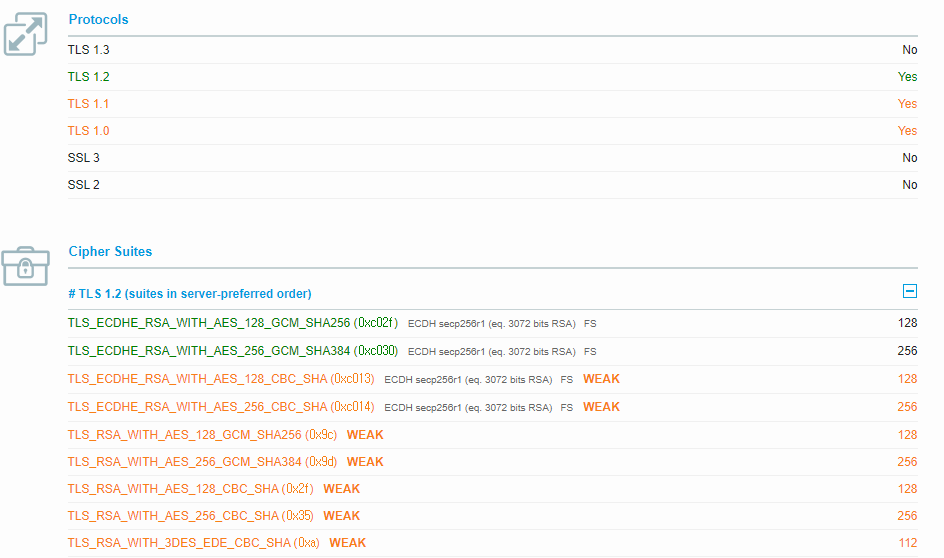Screen dimensions: 944x558
Task: Select TLS_RSA_WITH_AES_128_CBC_SHA (0x2f) suite name
Action: [x=191, y=489]
